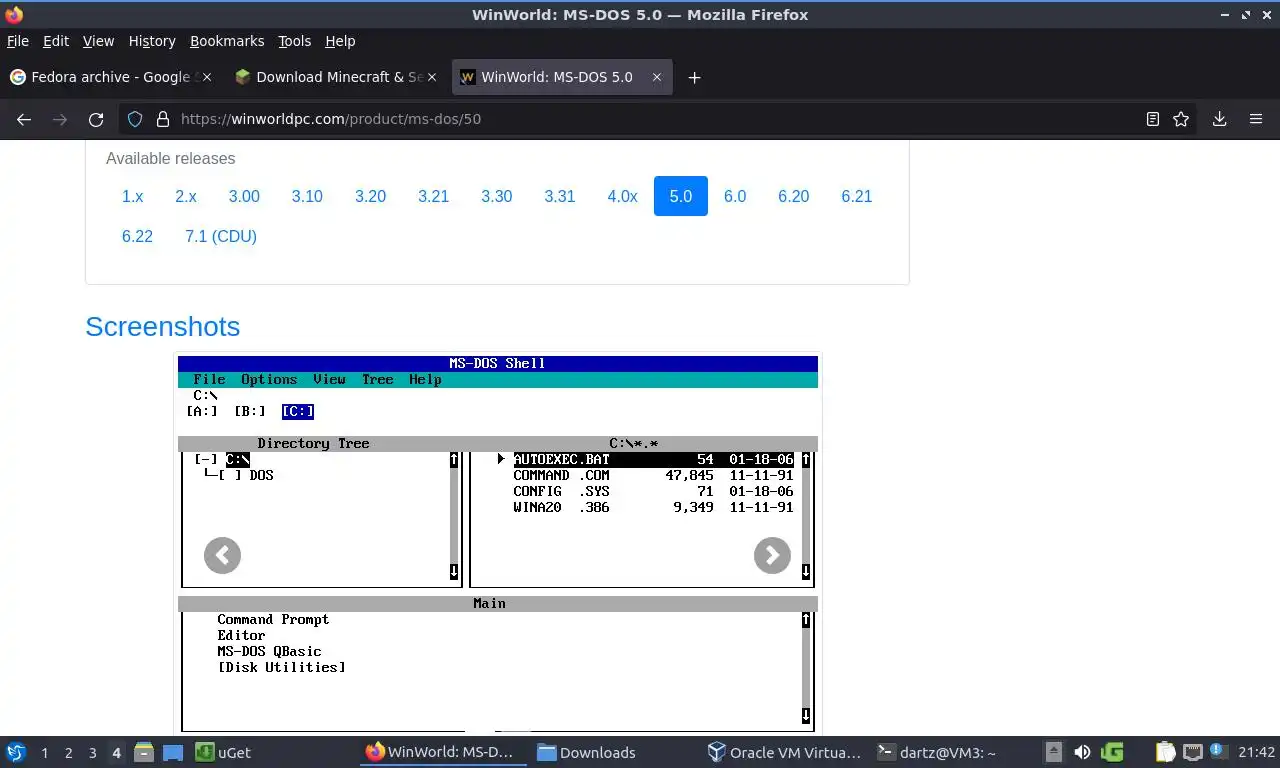Select release 1.x
The image size is (1280, 768).
[133, 196]
